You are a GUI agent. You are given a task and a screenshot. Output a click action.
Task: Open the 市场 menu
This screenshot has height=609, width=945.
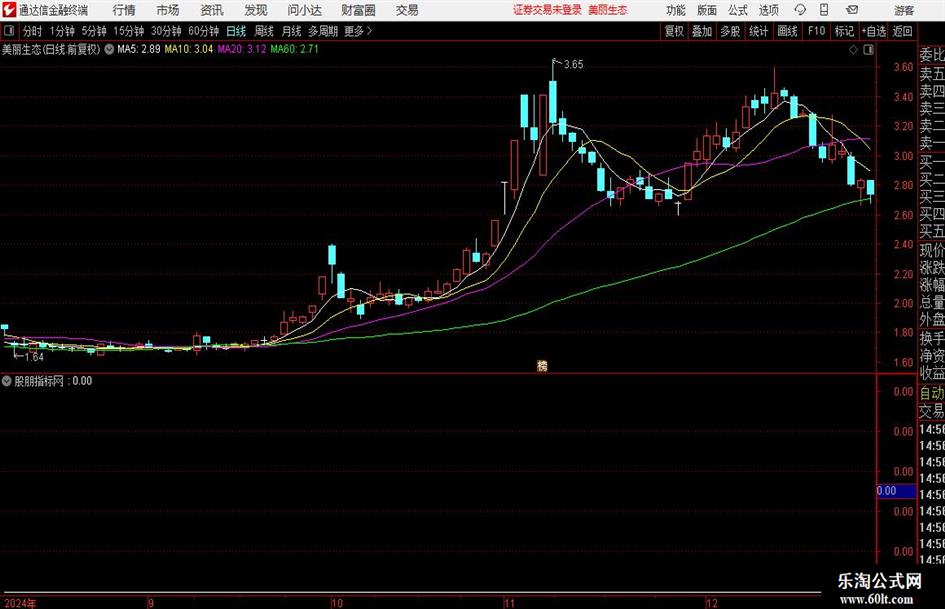(x=168, y=10)
